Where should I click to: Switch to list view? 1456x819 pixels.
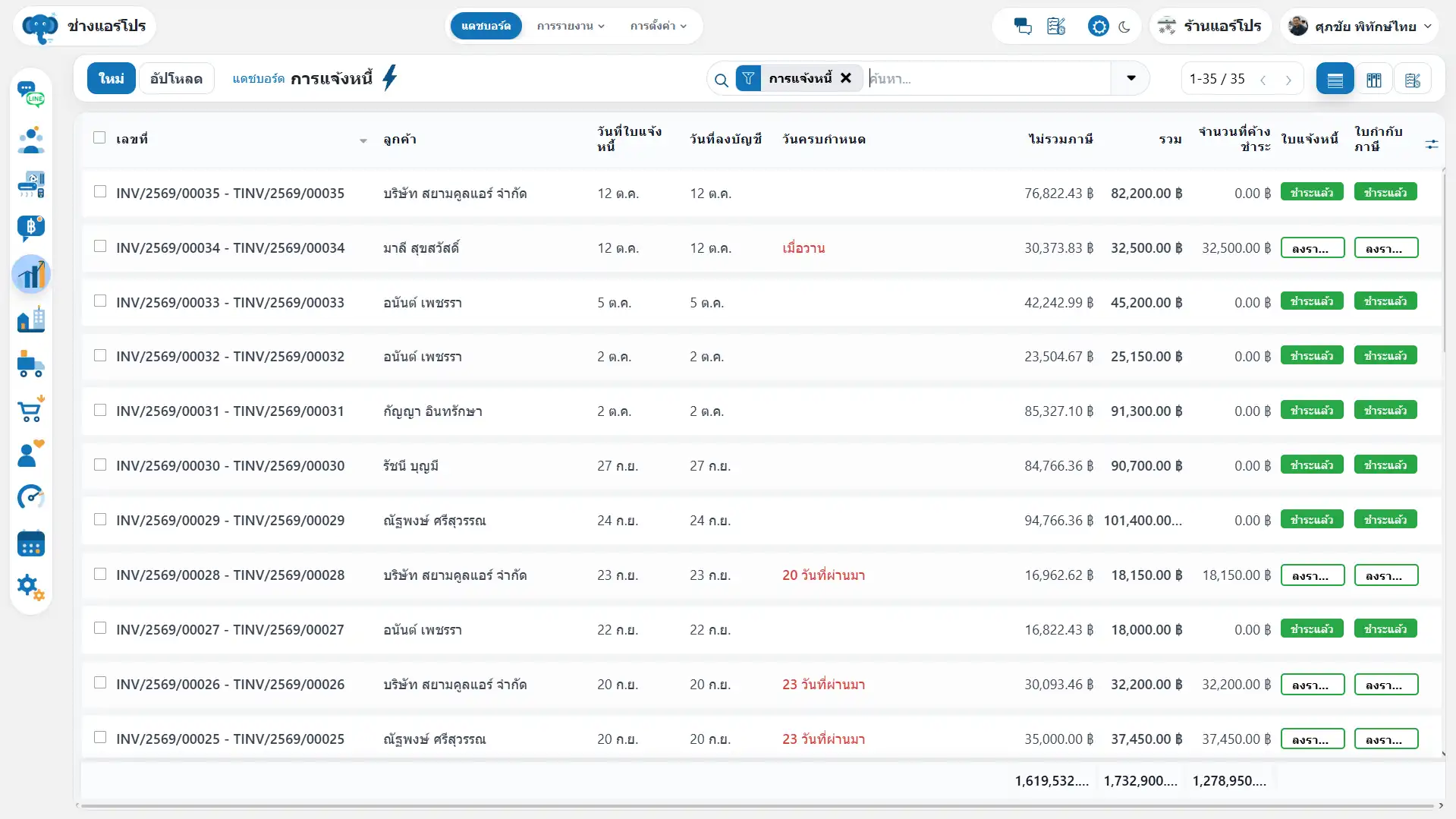pyautogui.click(x=1335, y=79)
